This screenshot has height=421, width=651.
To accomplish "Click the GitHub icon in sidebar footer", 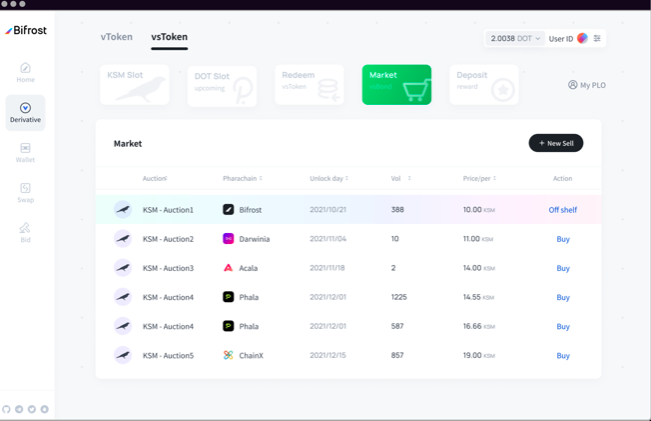I will (x=6, y=409).
